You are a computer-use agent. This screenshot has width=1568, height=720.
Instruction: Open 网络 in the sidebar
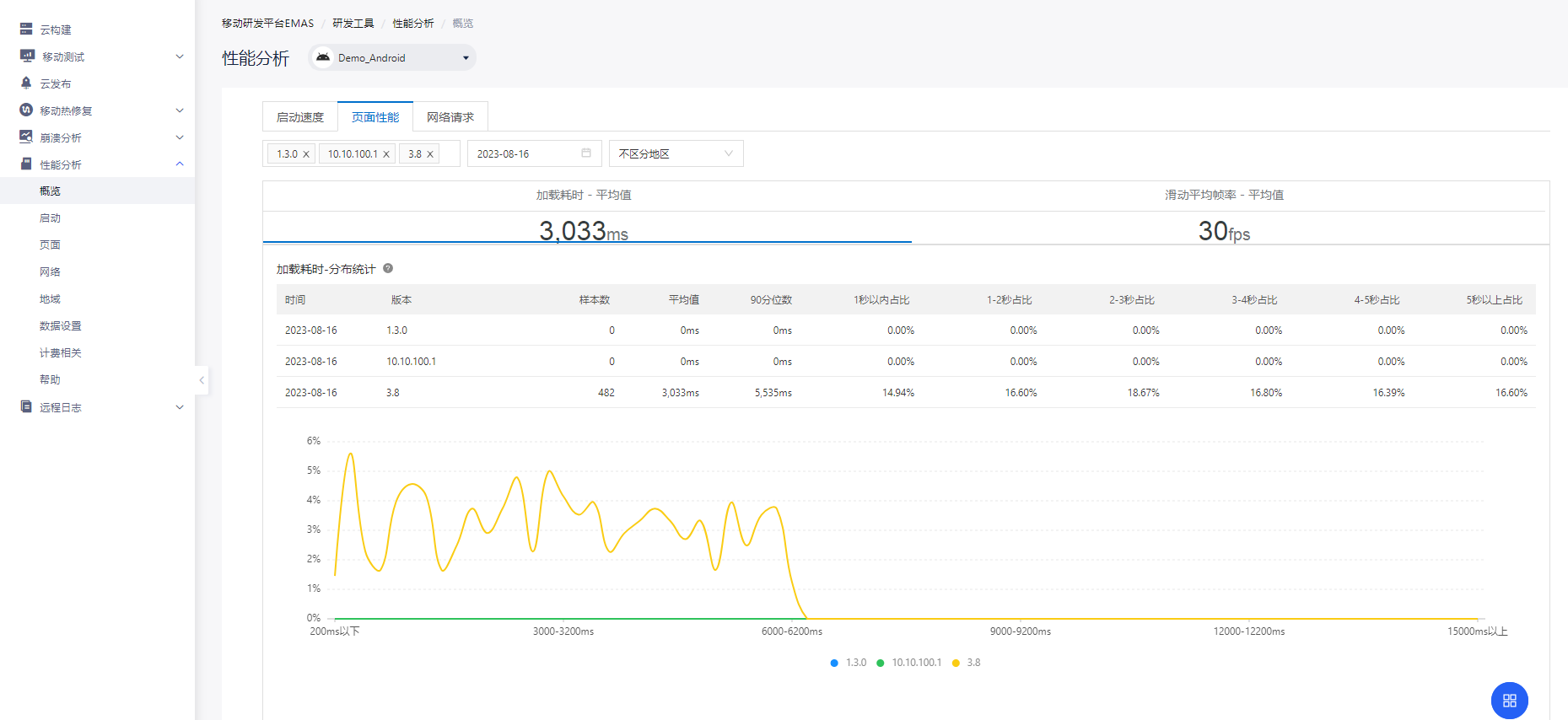[50, 271]
